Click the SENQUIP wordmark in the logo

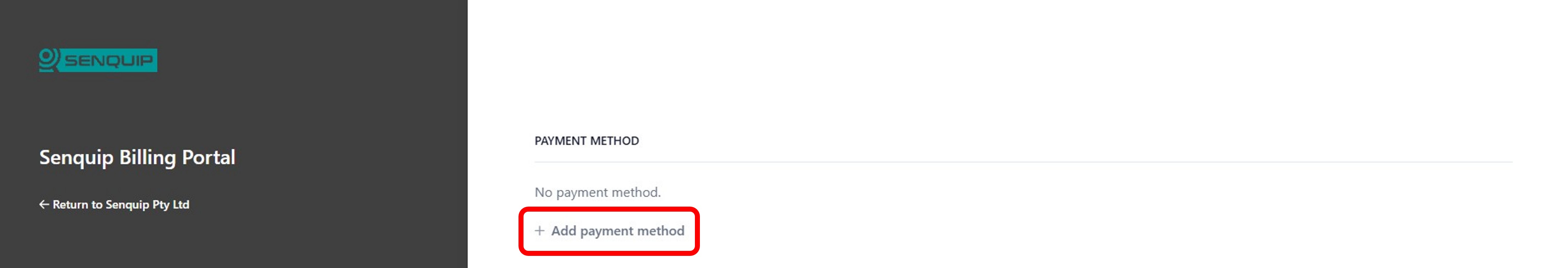click(x=108, y=61)
